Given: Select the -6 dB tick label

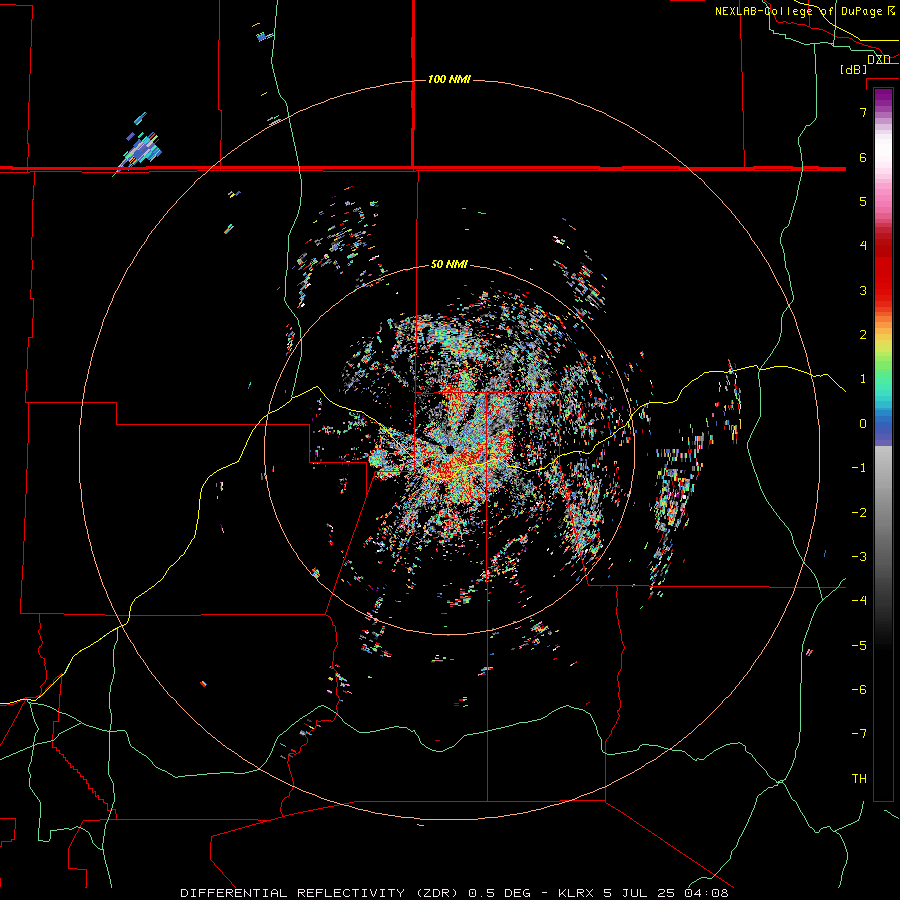Looking at the screenshot, I should coord(859,690).
